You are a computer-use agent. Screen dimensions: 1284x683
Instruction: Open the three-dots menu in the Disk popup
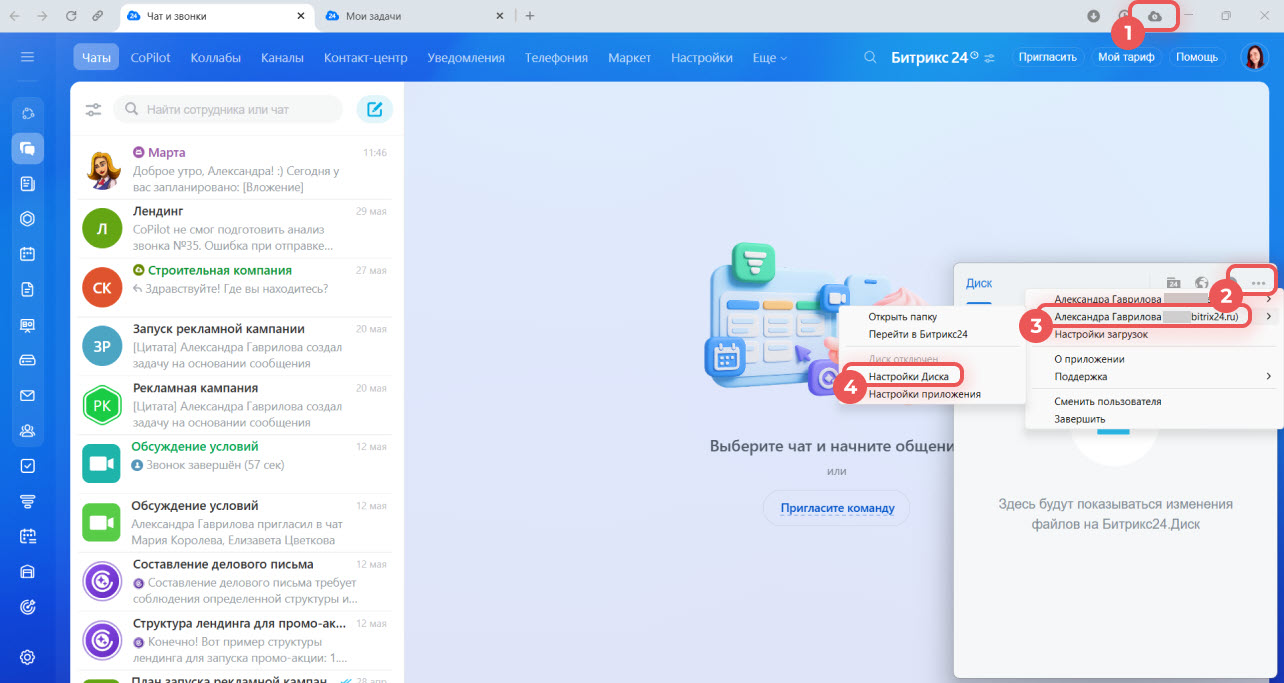point(1258,283)
